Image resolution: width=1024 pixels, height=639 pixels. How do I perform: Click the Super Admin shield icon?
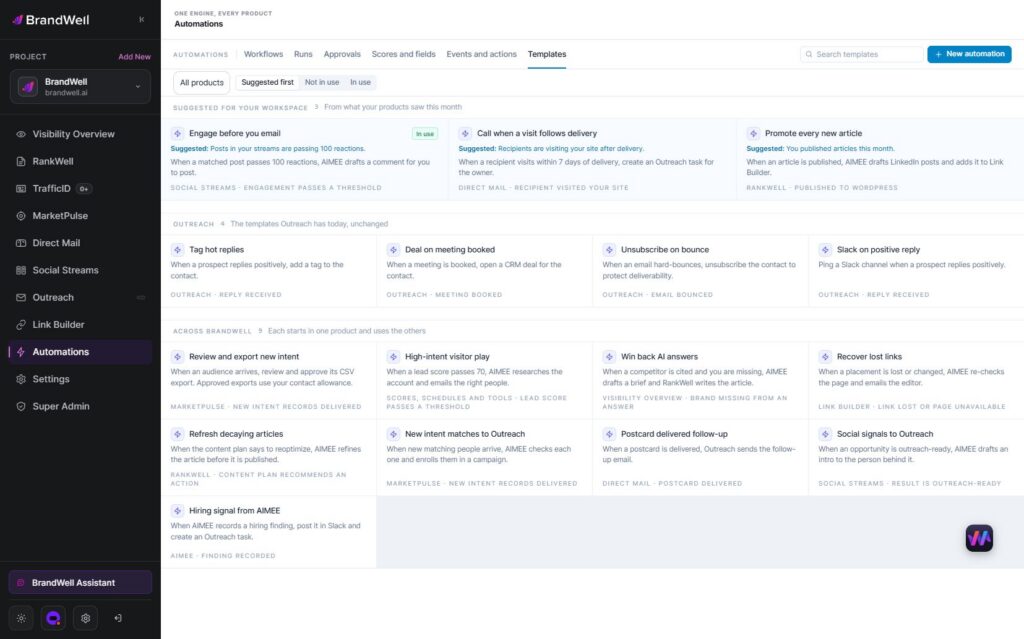(21, 406)
